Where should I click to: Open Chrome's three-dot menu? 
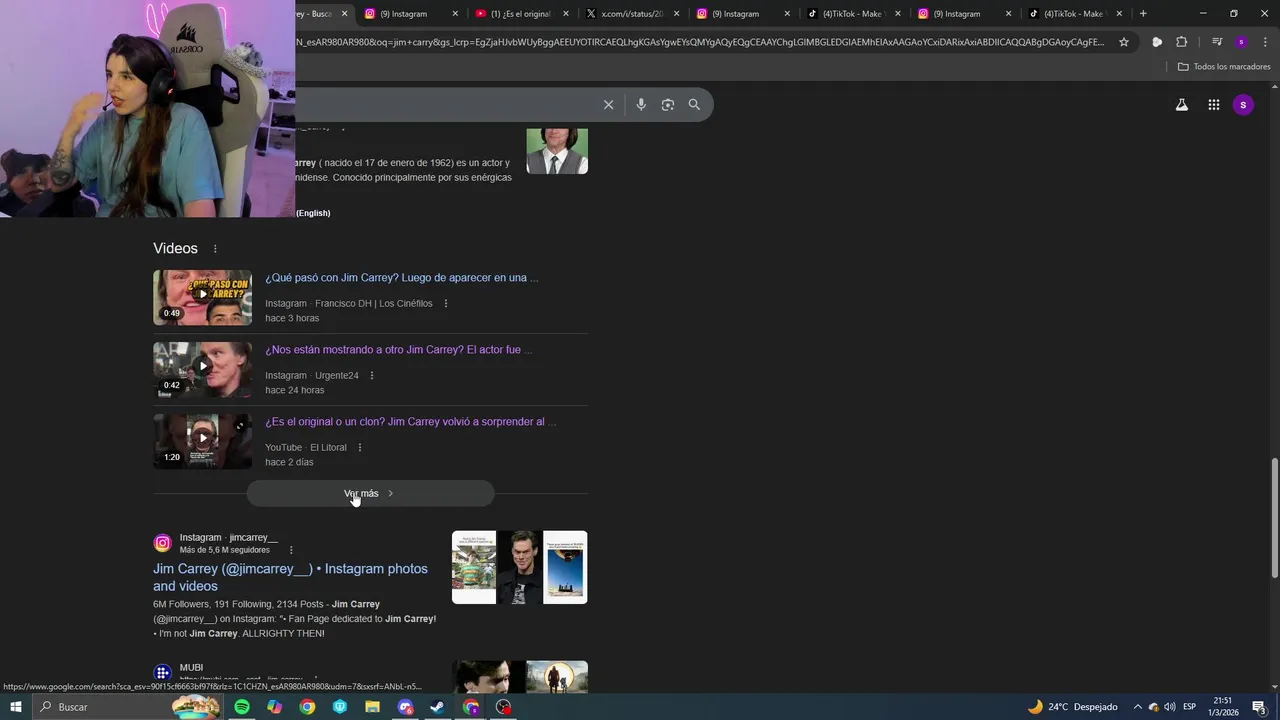1265,42
